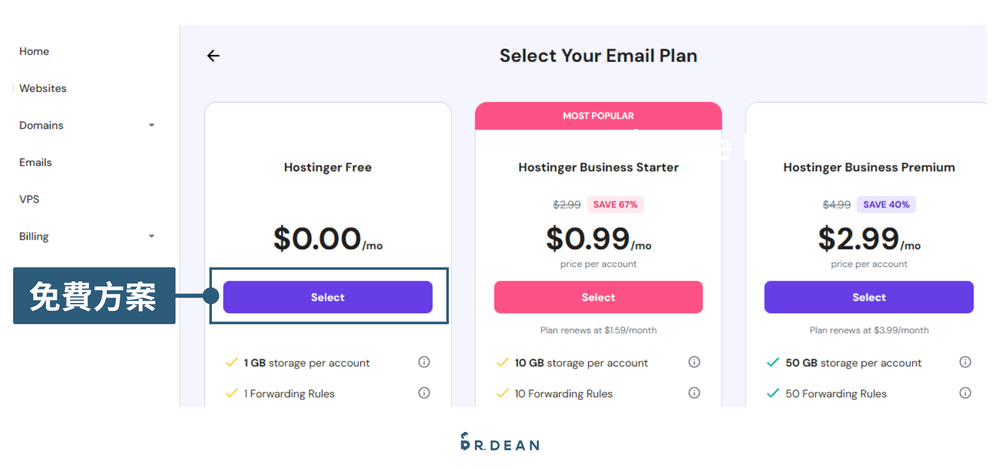
Task: Open VPS in sidebar
Action: [x=29, y=200]
